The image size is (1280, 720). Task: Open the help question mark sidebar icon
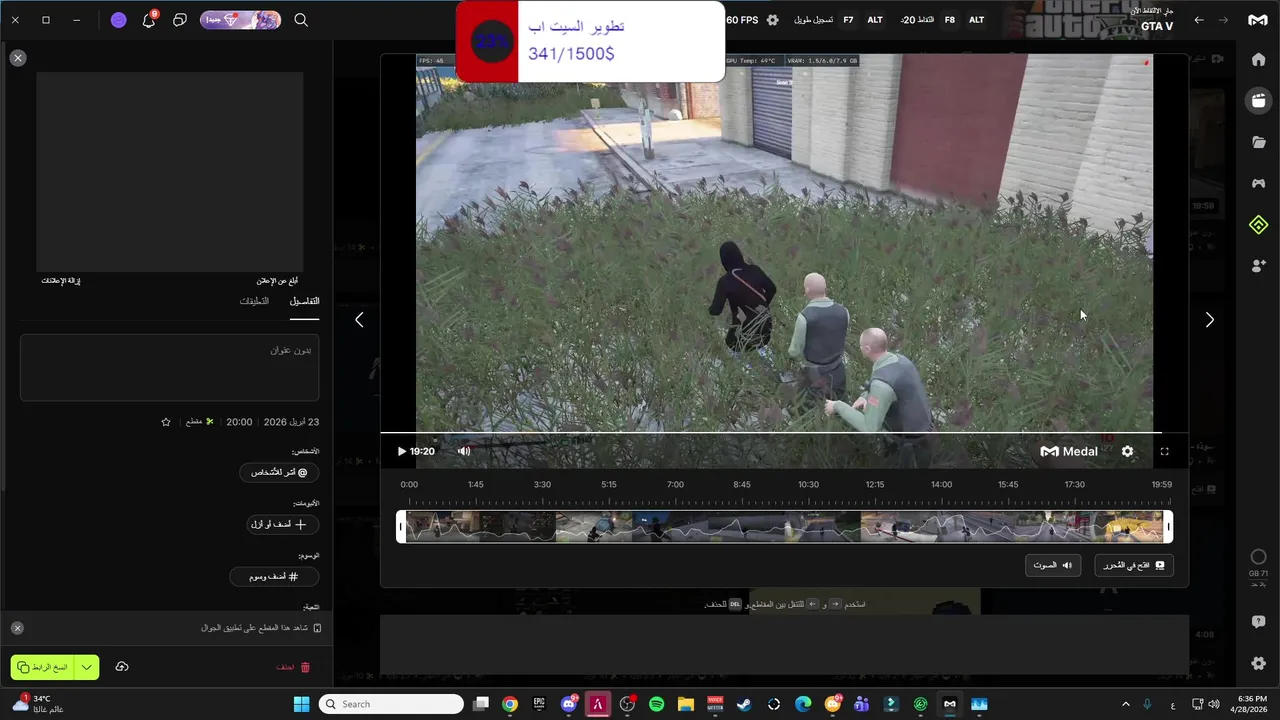1258,622
